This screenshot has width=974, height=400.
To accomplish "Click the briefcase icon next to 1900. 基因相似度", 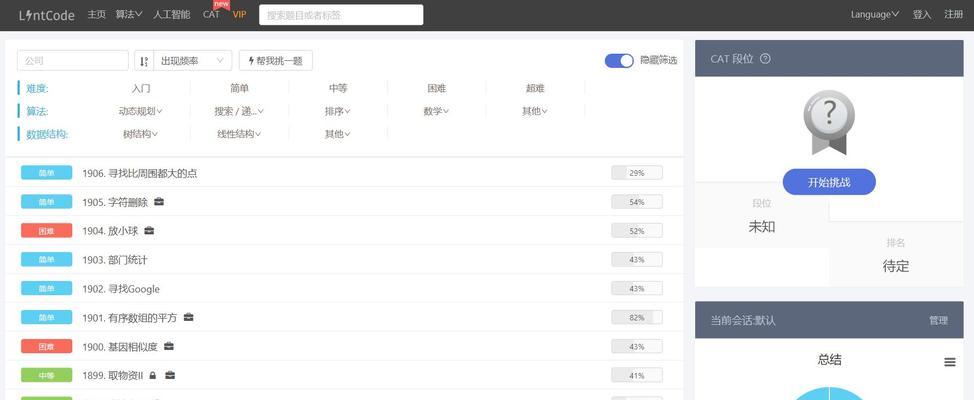I will (x=169, y=346).
